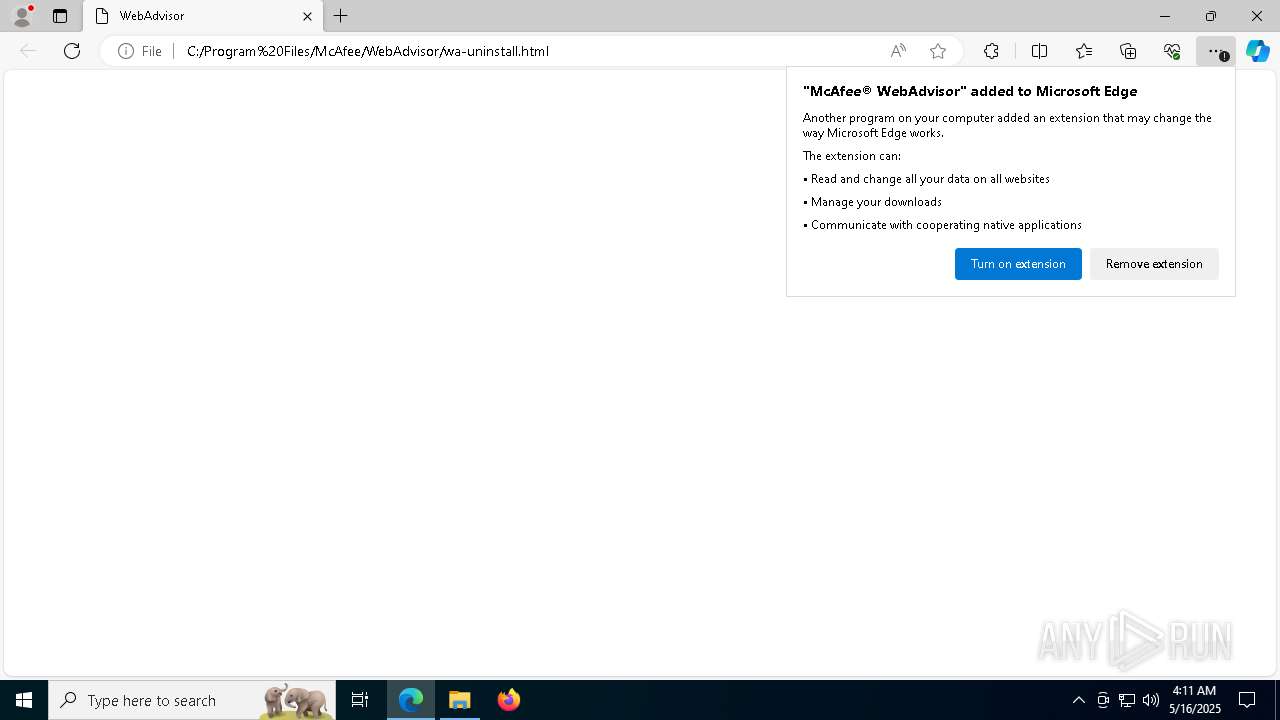Open the tab actions menu icon
This screenshot has height=720, width=1280.
60,16
